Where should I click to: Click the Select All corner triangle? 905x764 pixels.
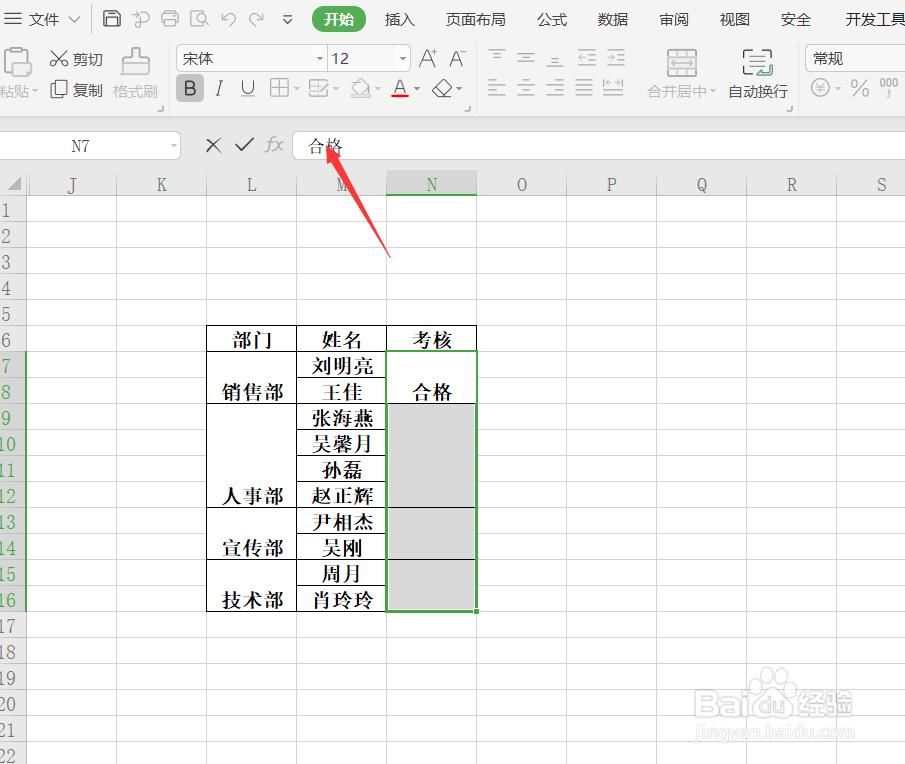click(x=13, y=183)
